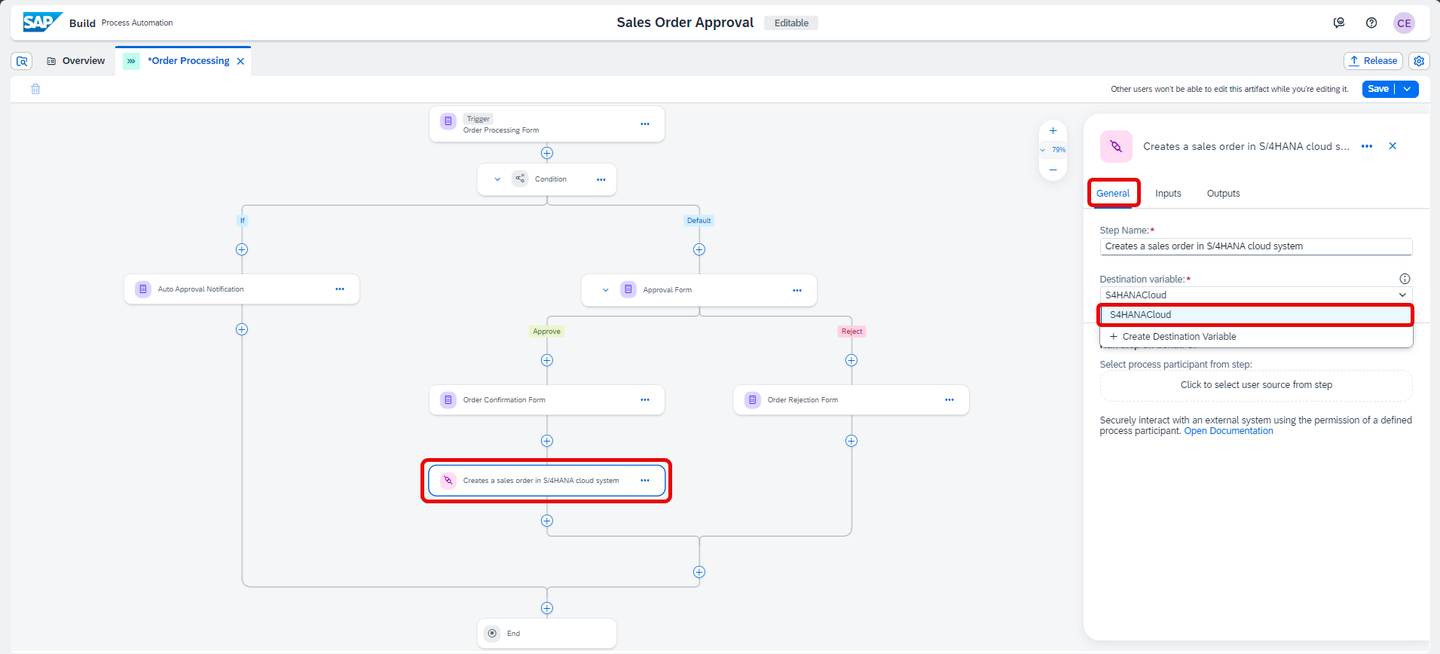Image resolution: width=1440 pixels, height=654 pixels.
Task: Click the Condition step branch icon
Action: 520,180
